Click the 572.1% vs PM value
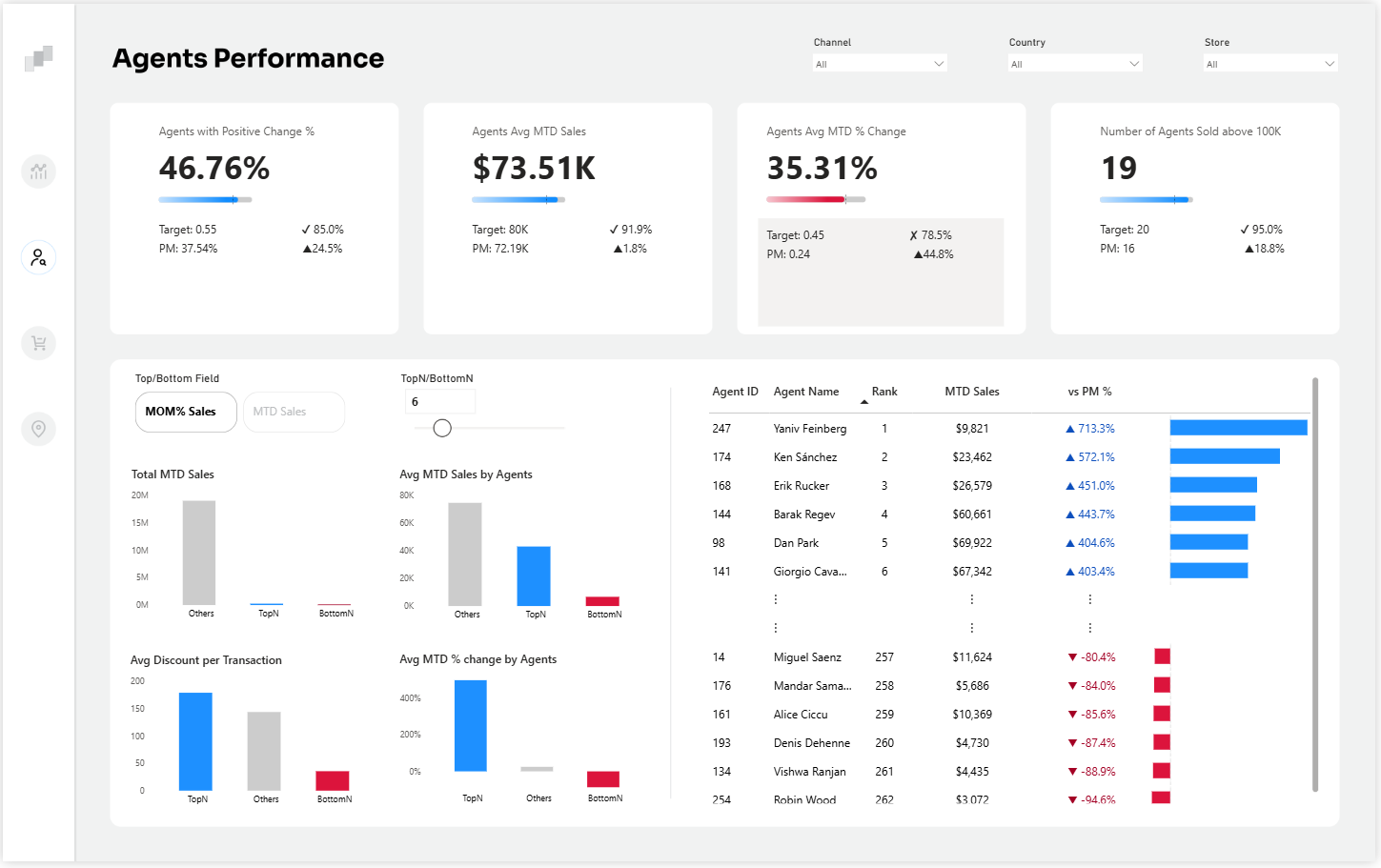 pos(1096,457)
